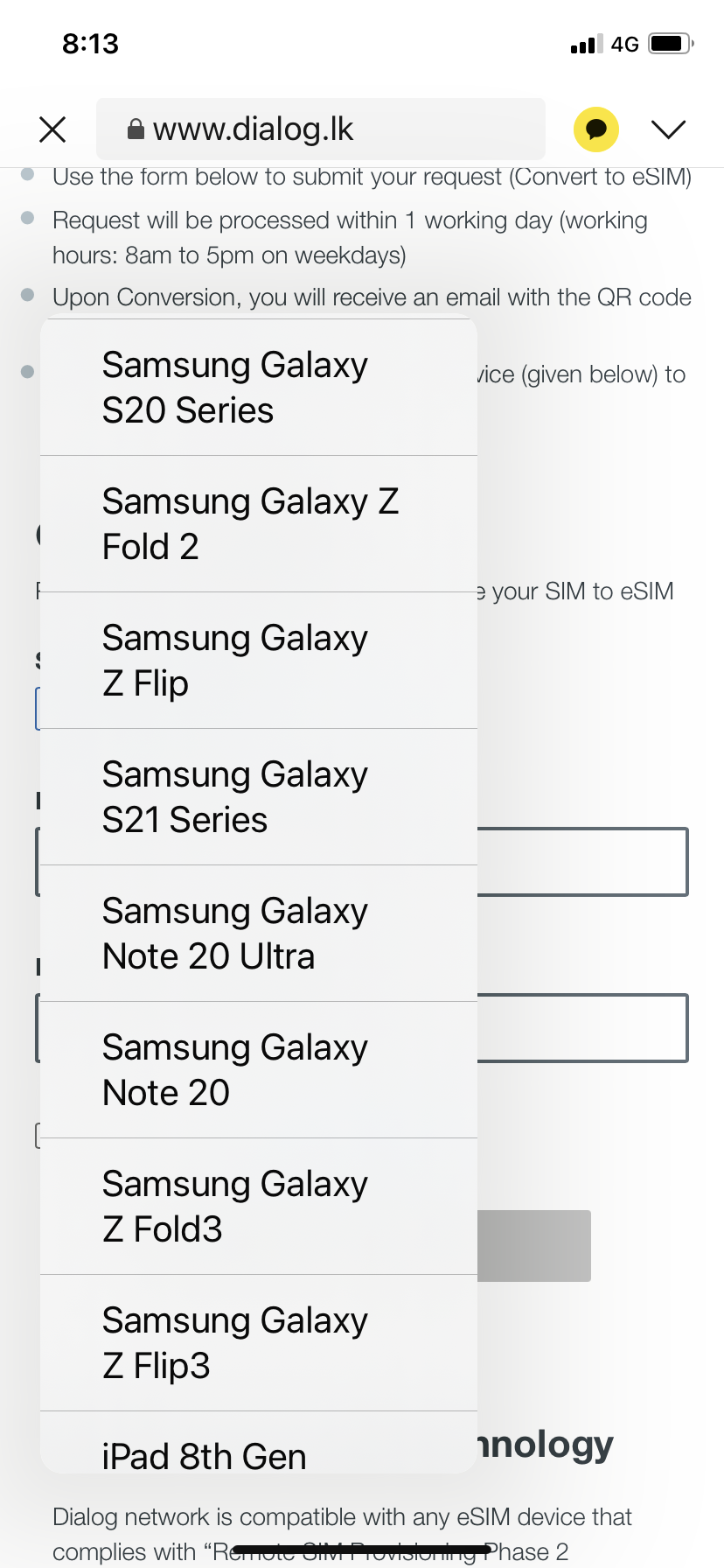Image resolution: width=724 pixels, height=1568 pixels.
Task: Focus the upper text field behind dropdown
Action: click(x=582, y=862)
